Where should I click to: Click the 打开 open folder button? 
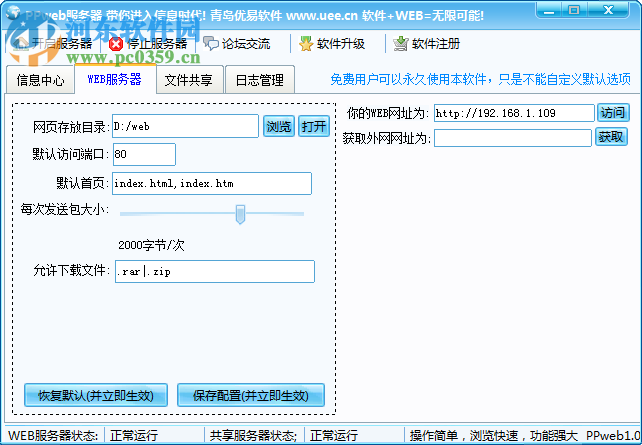pos(314,126)
